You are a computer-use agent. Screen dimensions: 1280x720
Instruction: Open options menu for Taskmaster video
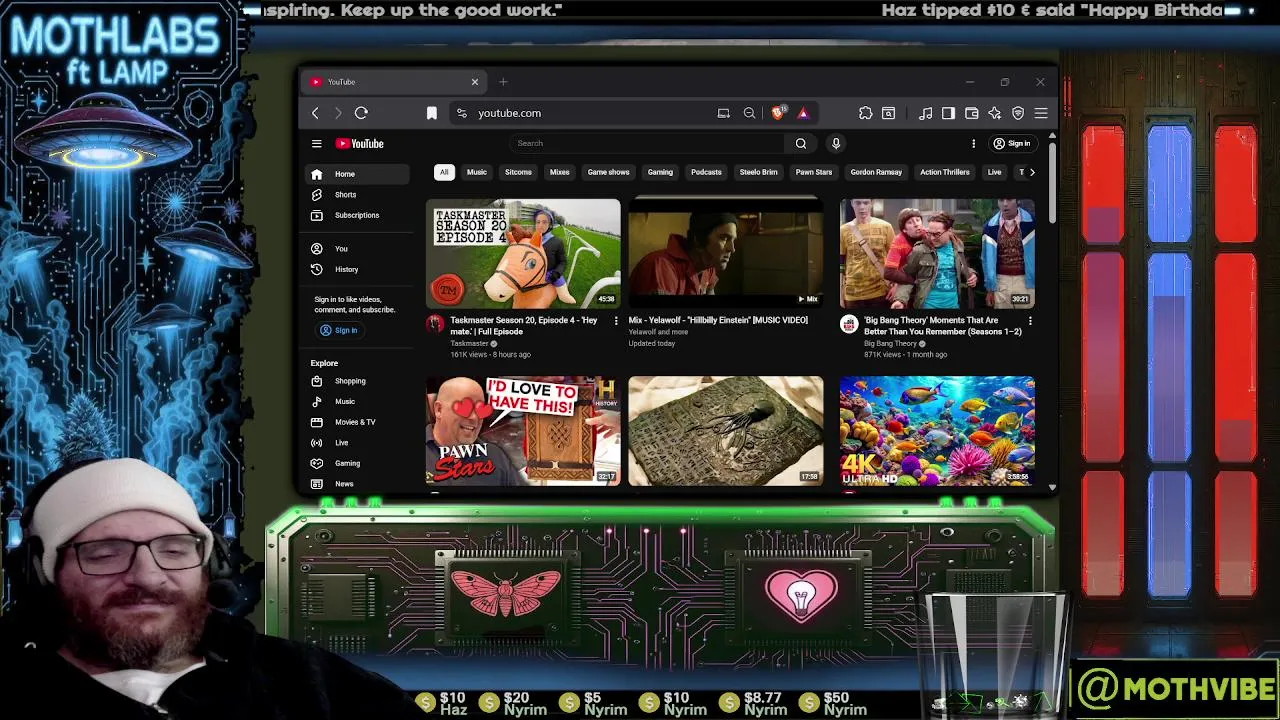tap(616, 321)
